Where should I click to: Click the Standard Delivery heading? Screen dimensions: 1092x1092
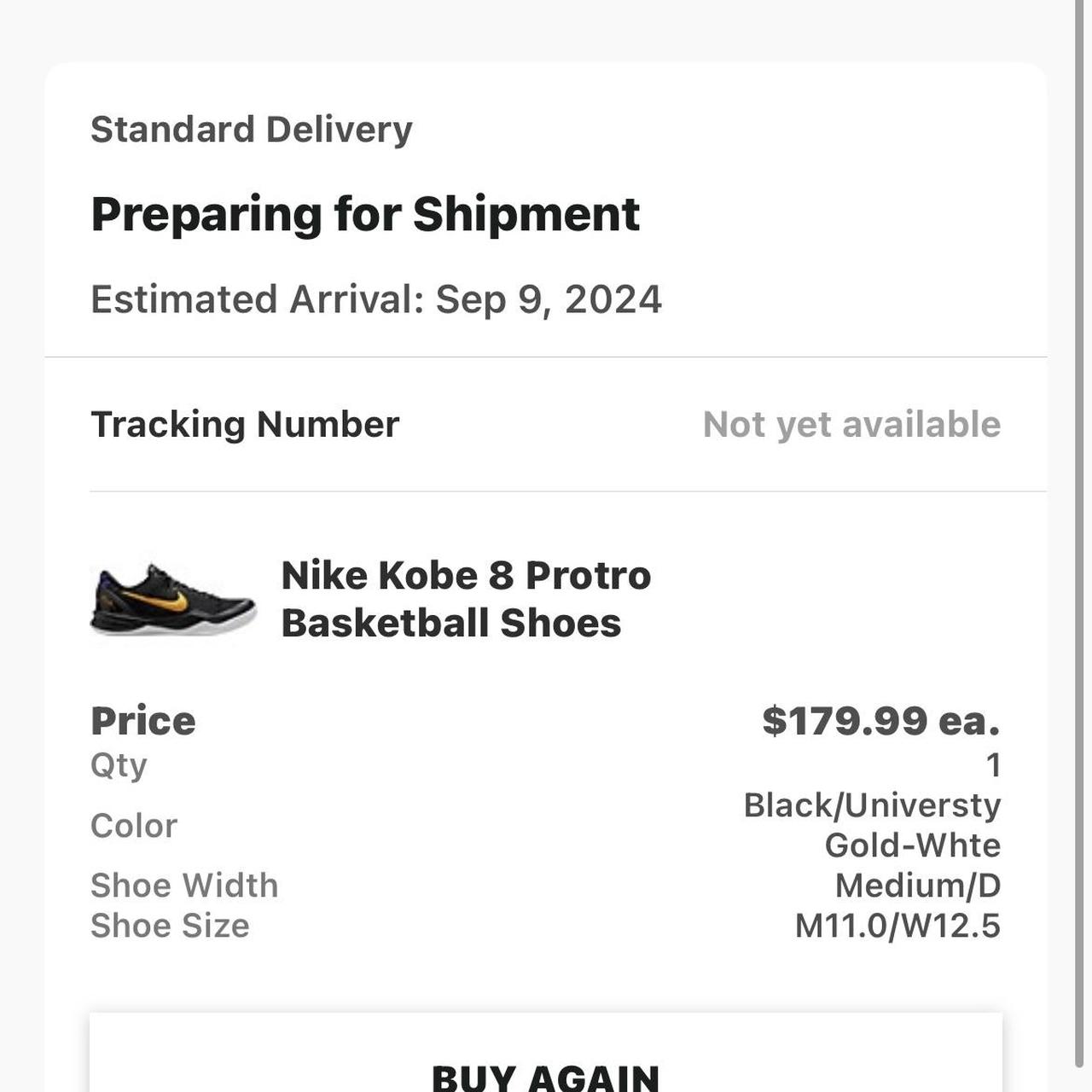[x=252, y=128]
